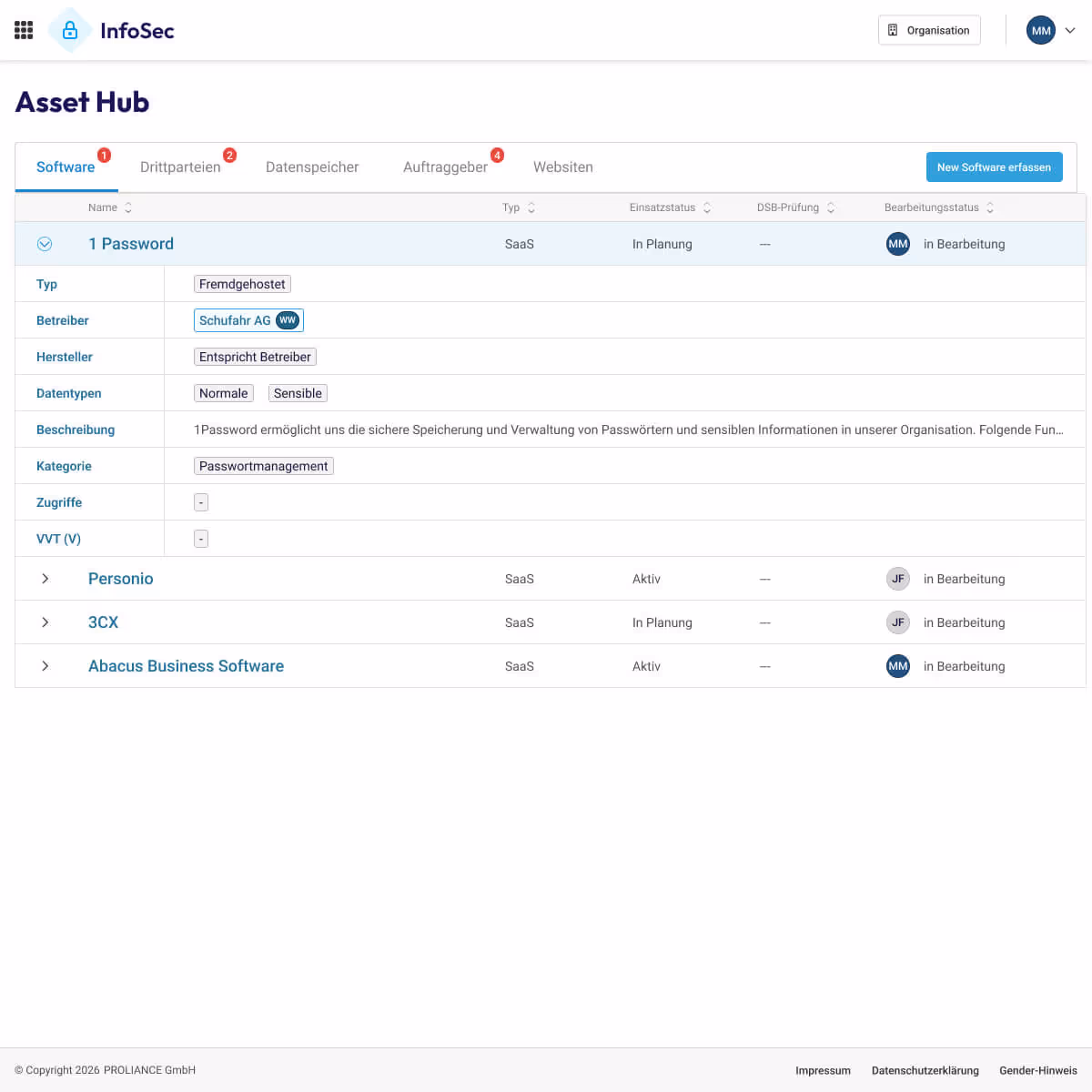1092x1092 pixels.
Task: Open the Abacus Business Software link
Action: pyautogui.click(x=186, y=666)
